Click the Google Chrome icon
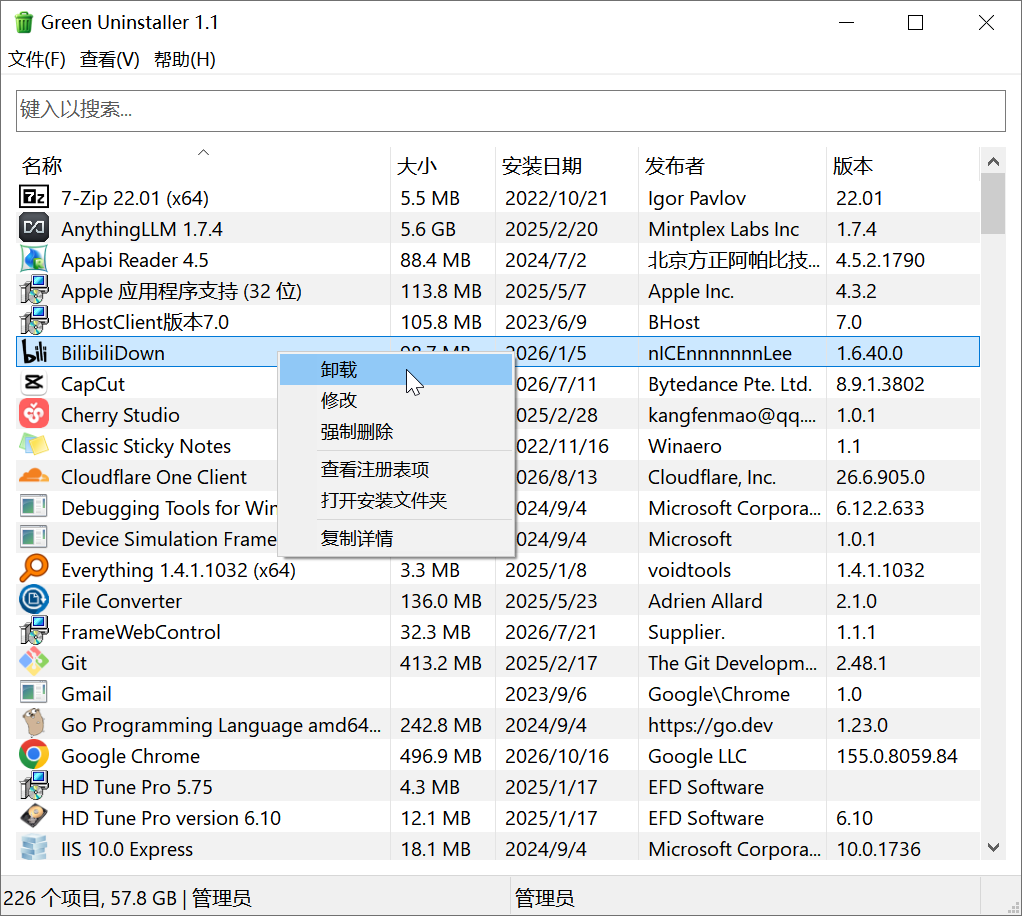The width and height of the screenshot is (1022, 916). (34, 755)
